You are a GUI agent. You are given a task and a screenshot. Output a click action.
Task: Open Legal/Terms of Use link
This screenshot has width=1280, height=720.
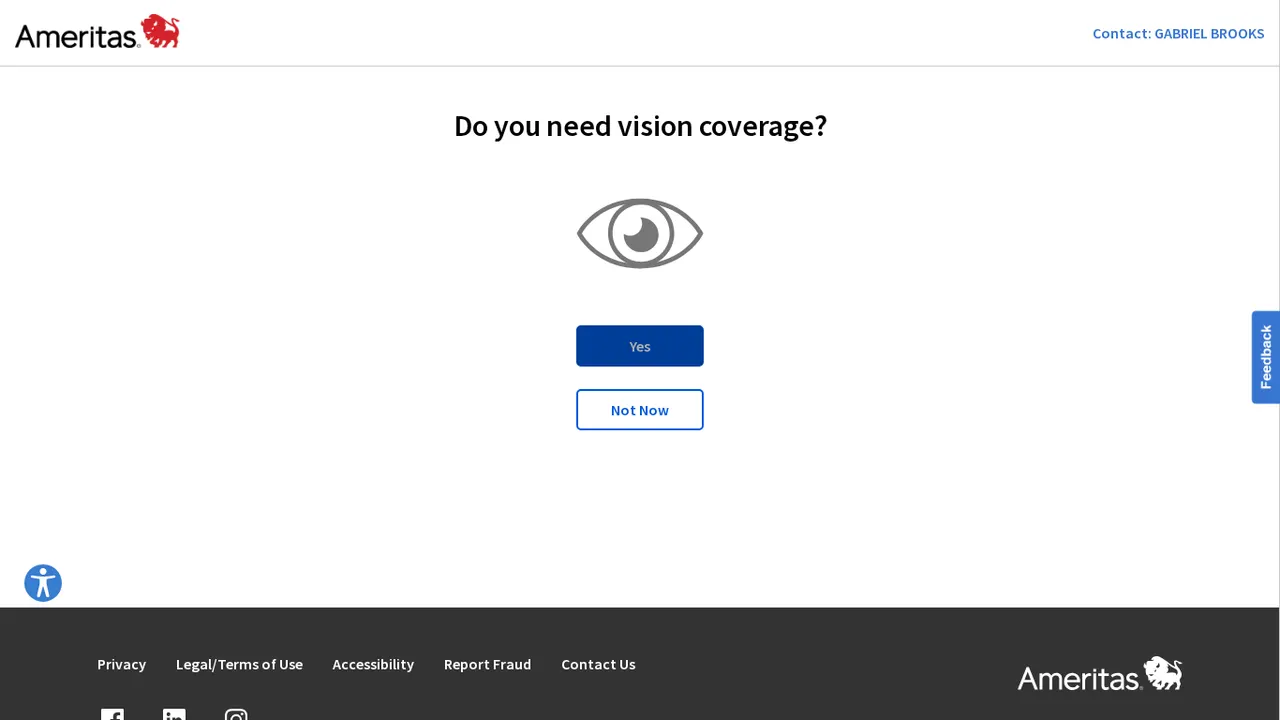(239, 664)
